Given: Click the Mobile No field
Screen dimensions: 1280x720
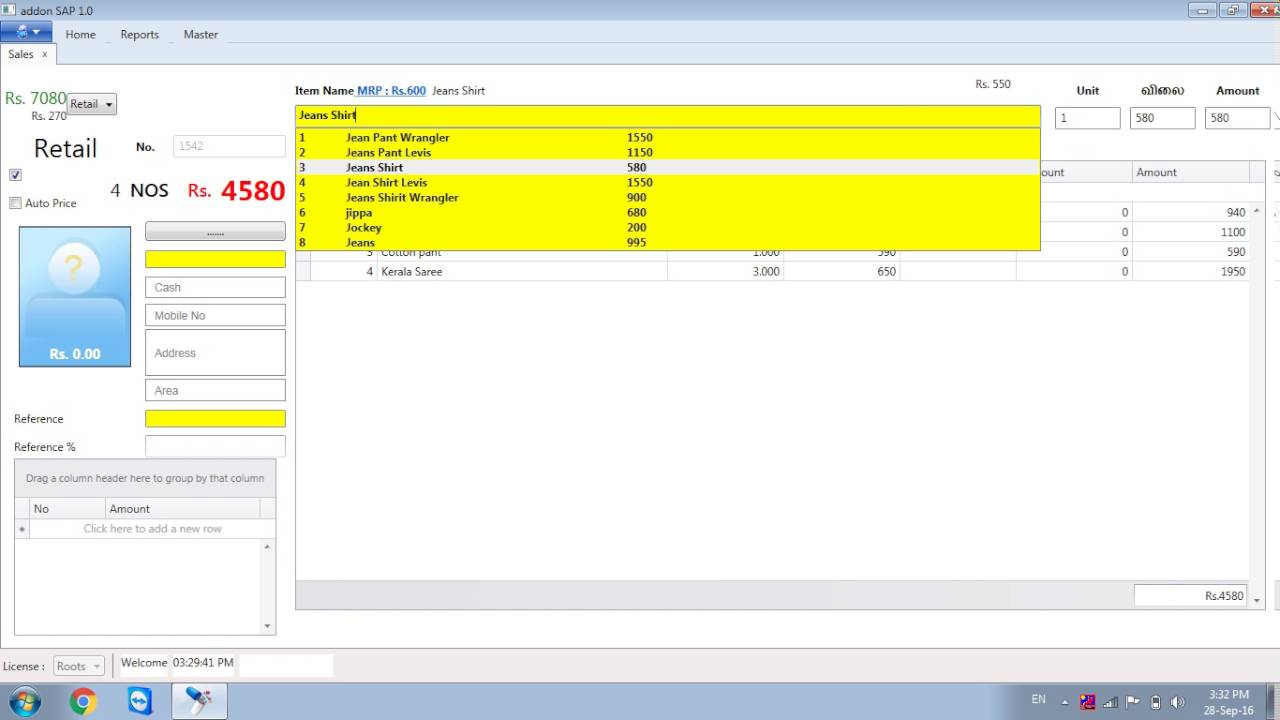Looking at the screenshot, I should click(x=215, y=315).
